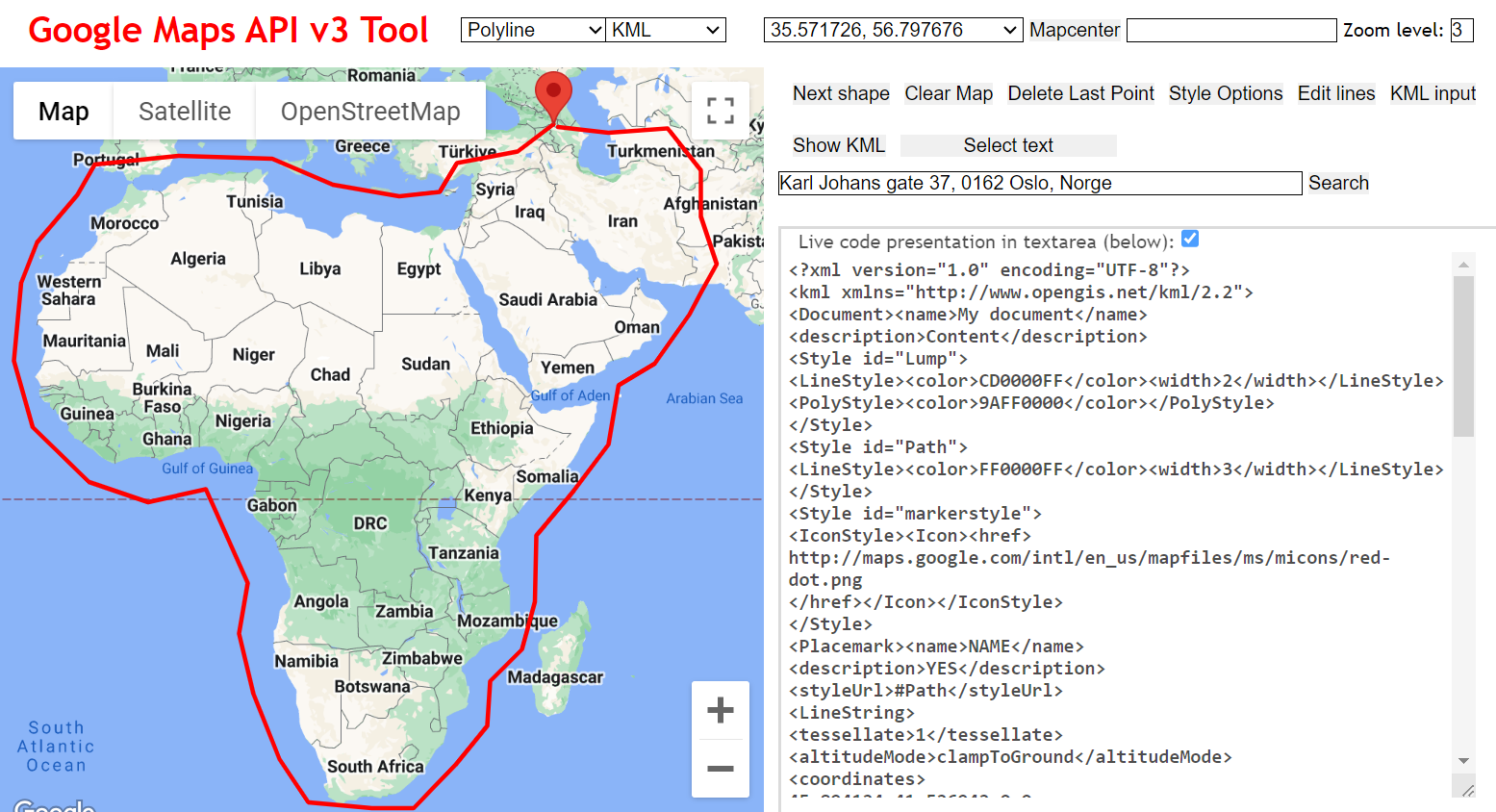Zoom in with the plus button
1496x812 pixels.
[721, 711]
